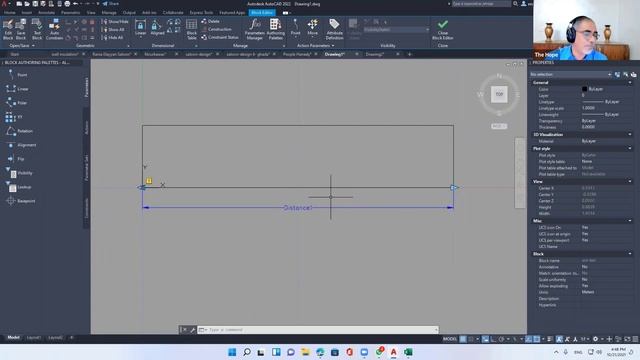
Task: Collapse the Block properties section
Action: coord(630,254)
